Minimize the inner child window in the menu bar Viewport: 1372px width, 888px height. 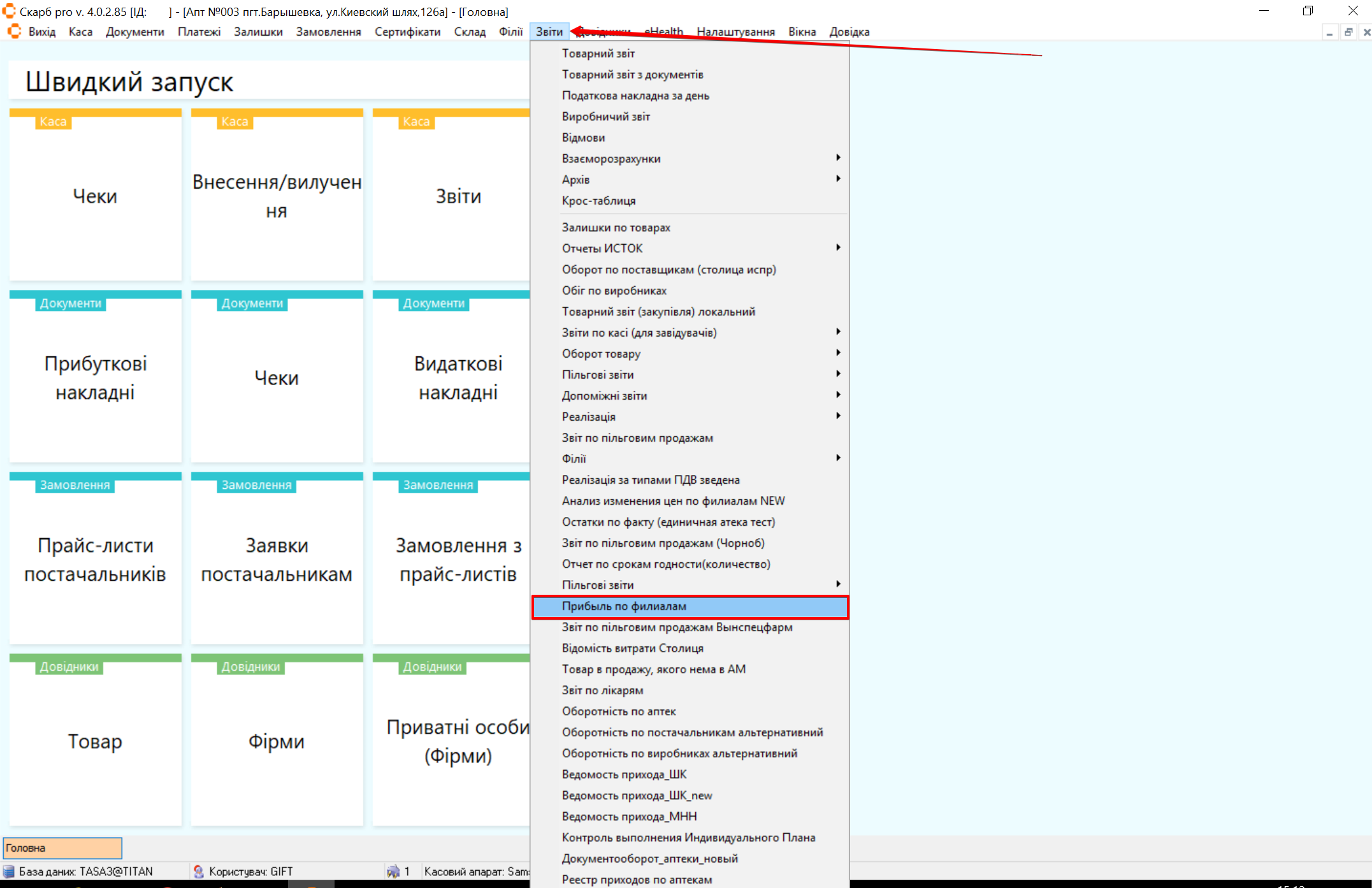point(1329,32)
